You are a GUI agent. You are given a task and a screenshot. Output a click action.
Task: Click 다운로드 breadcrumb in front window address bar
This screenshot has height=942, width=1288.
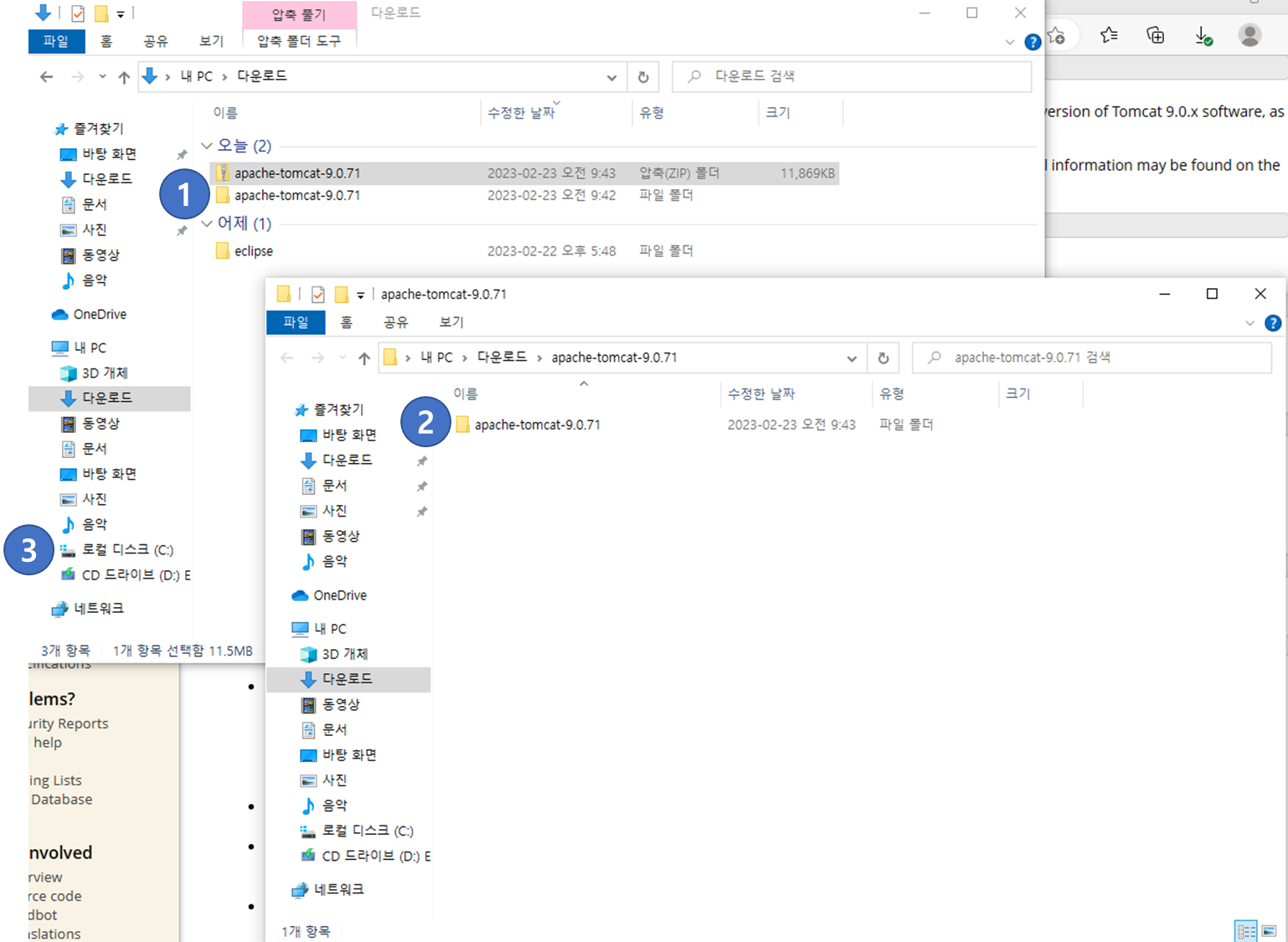tap(502, 358)
